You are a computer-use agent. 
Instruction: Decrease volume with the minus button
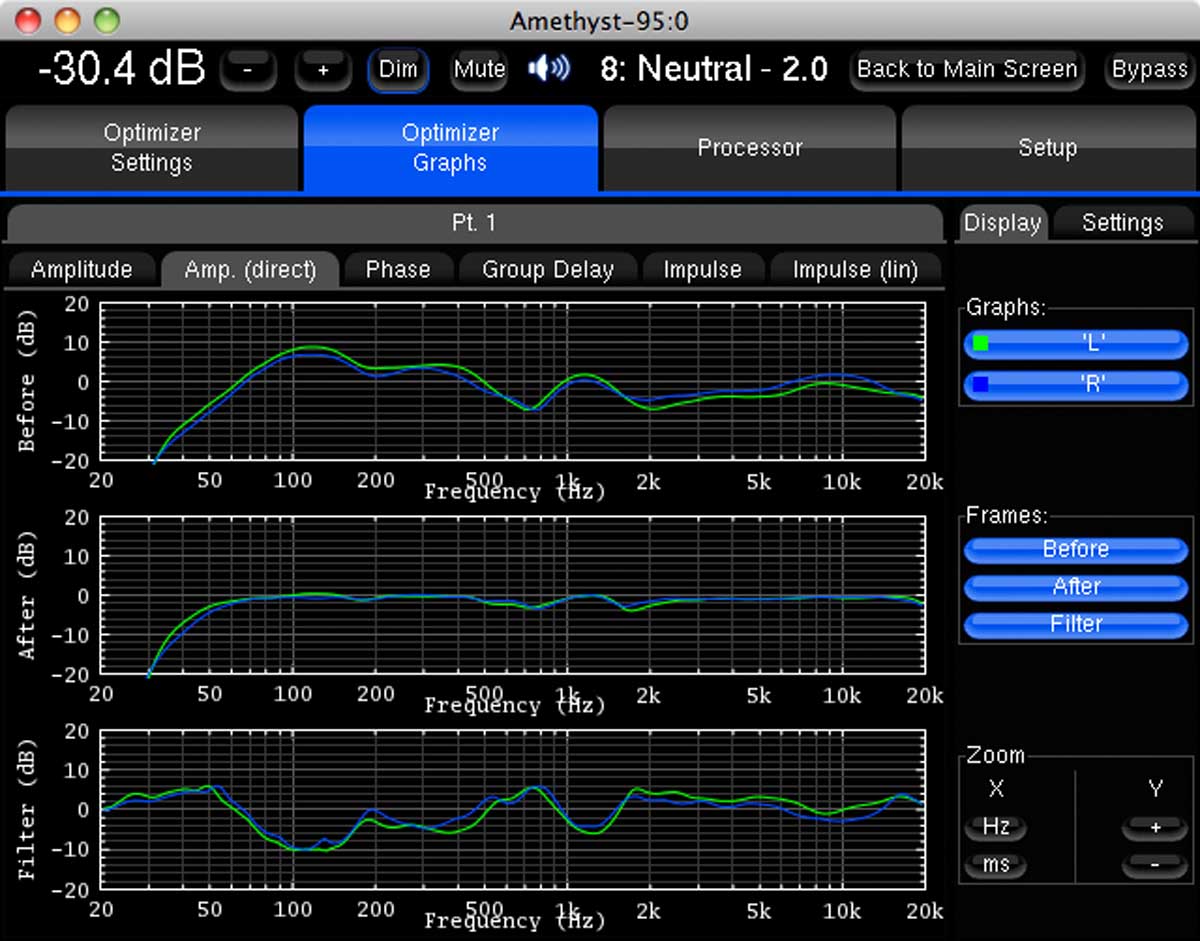point(247,70)
